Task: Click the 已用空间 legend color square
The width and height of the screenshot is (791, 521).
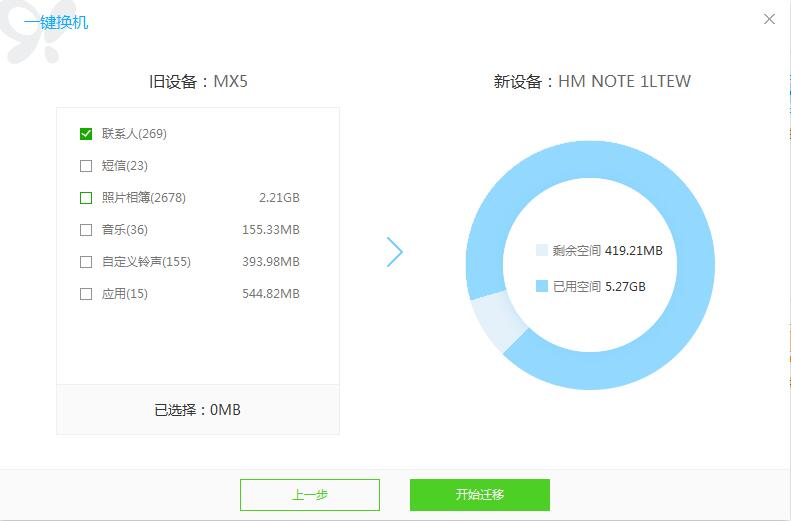Action: [x=542, y=286]
